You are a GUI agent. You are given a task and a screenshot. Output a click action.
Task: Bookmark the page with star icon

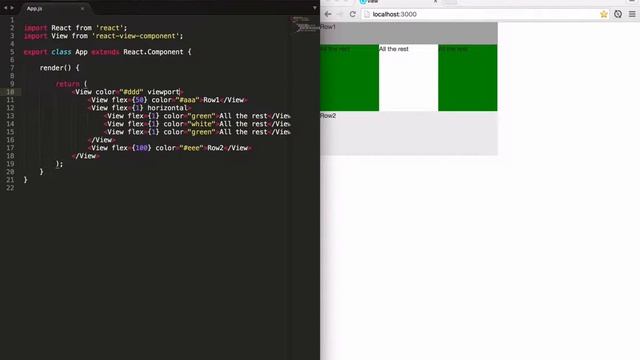point(604,14)
